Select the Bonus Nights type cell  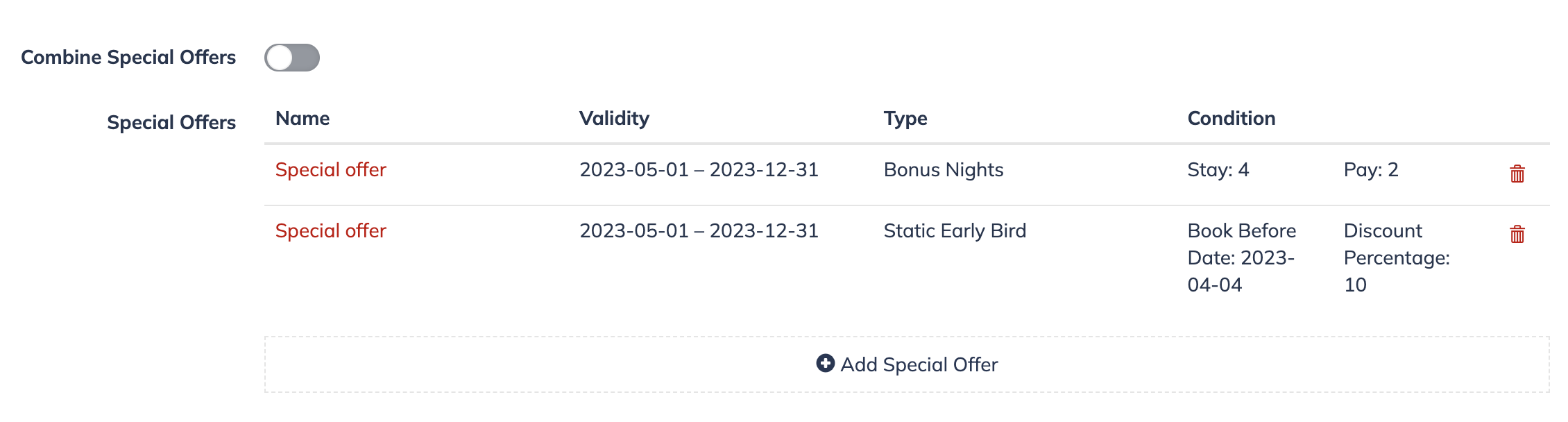[944, 169]
